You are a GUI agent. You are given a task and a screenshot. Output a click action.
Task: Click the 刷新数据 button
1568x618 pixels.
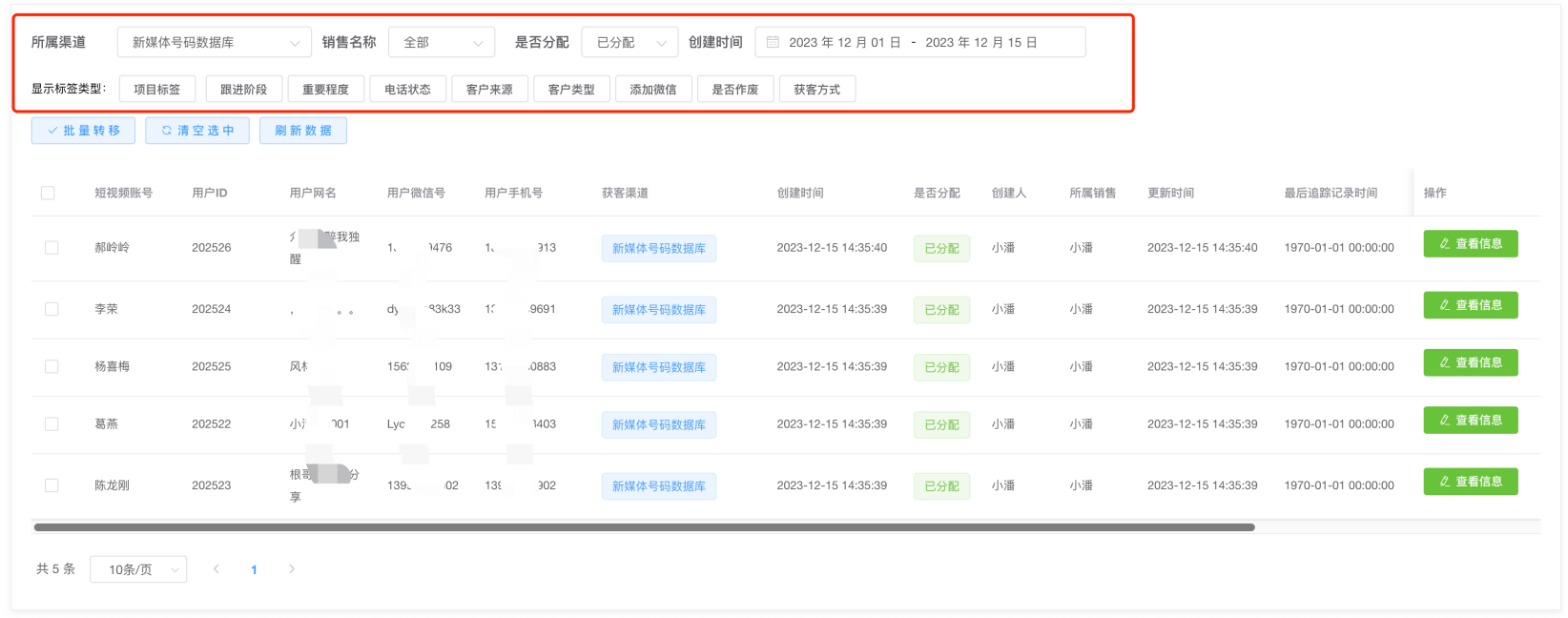pos(303,131)
